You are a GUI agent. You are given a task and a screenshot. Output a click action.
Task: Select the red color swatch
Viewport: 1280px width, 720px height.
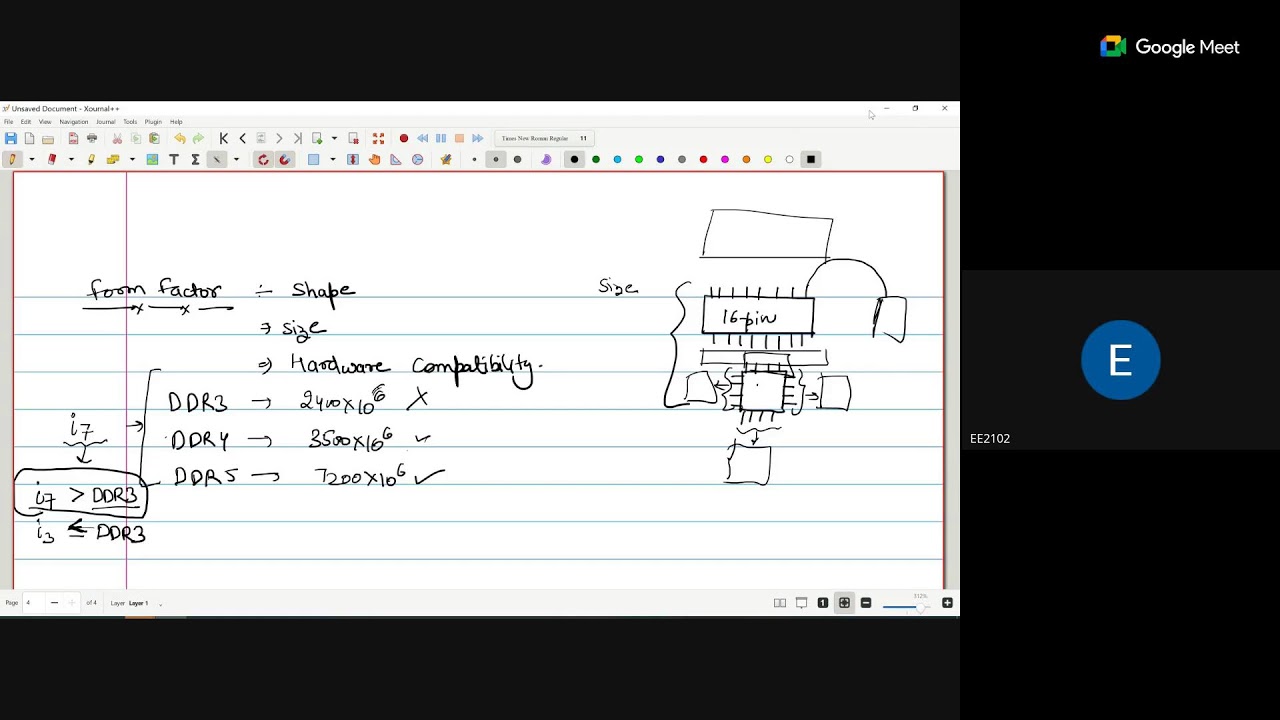(x=703, y=159)
